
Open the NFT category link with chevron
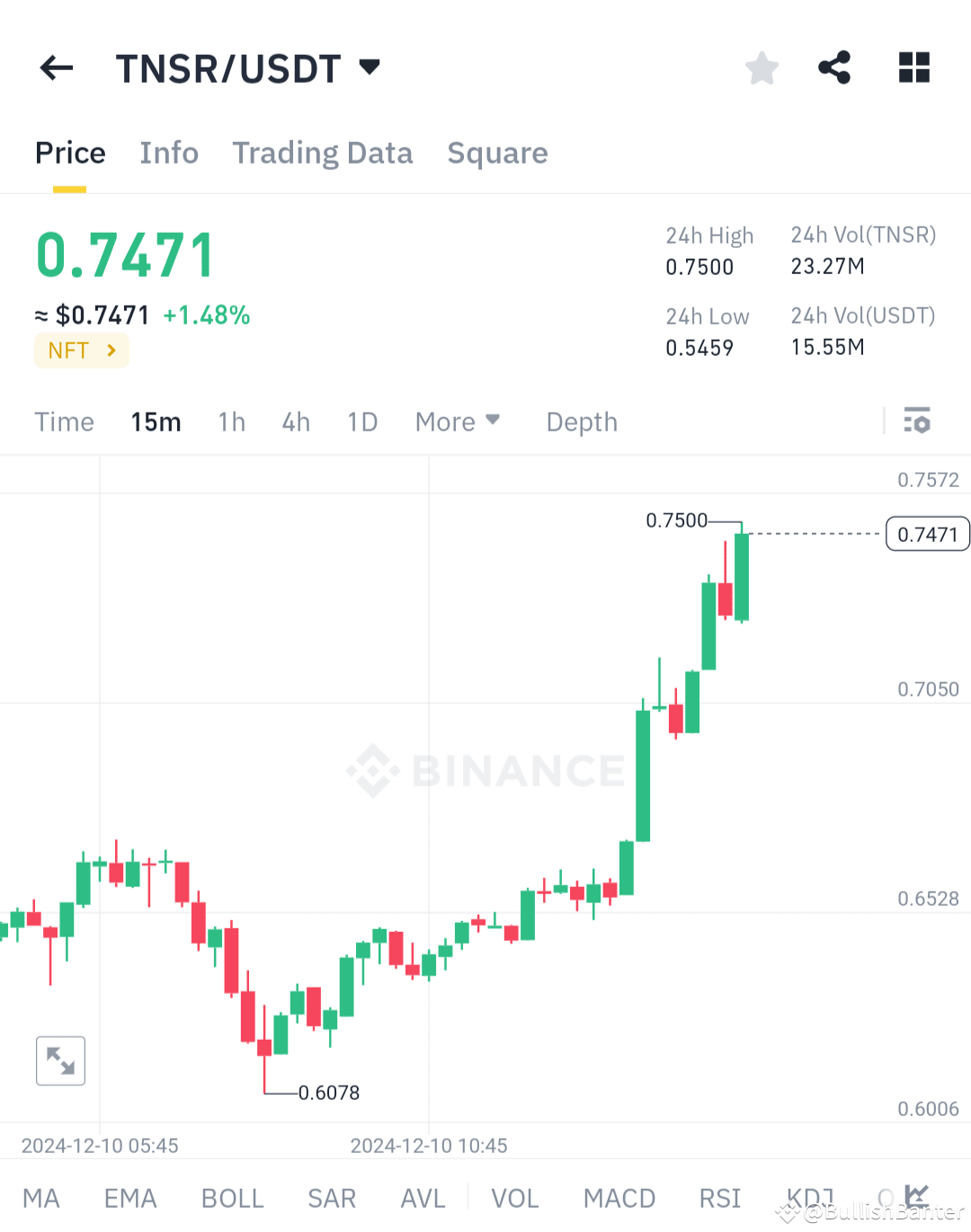(81, 350)
